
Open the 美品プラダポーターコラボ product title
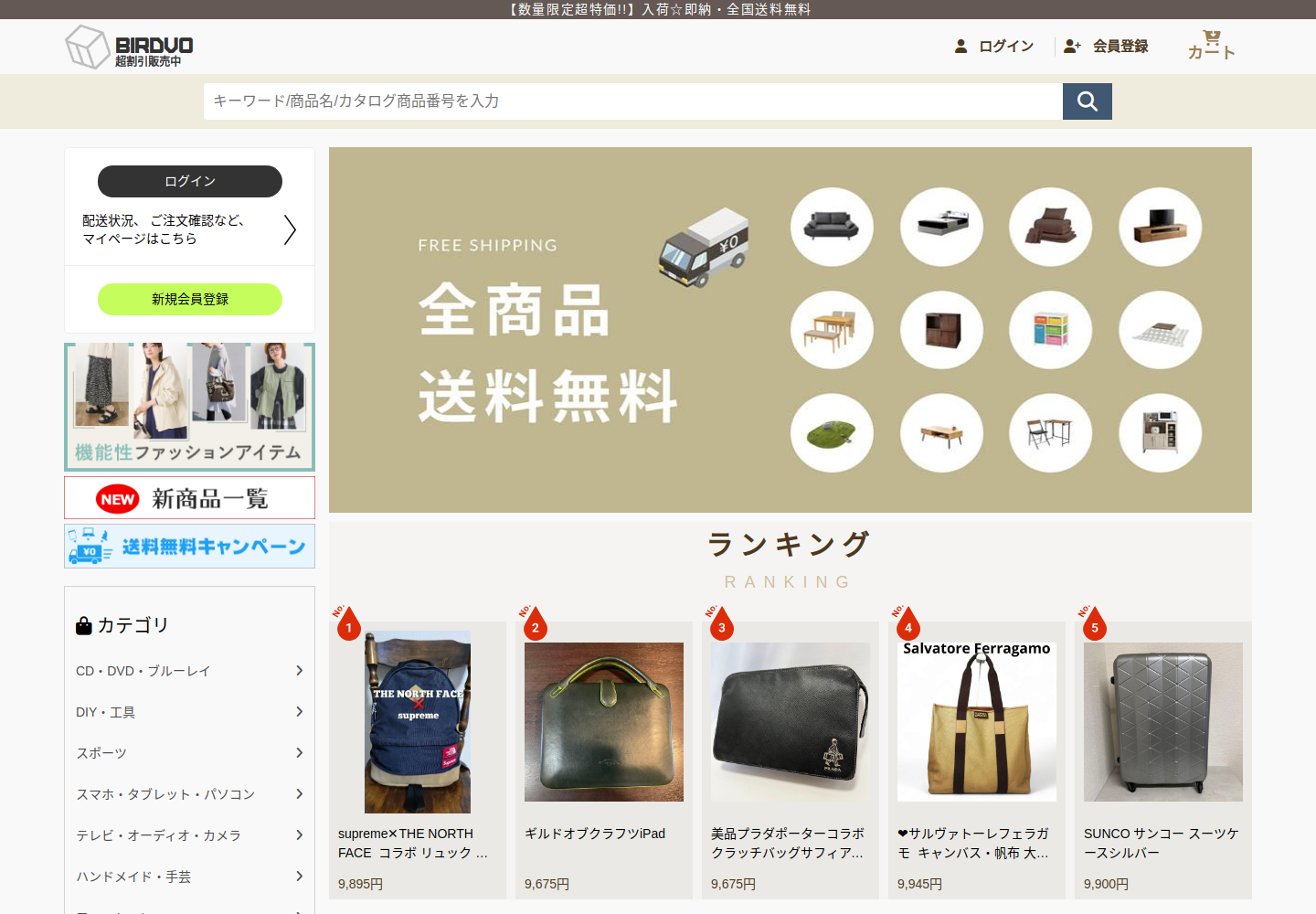[x=788, y=843]
